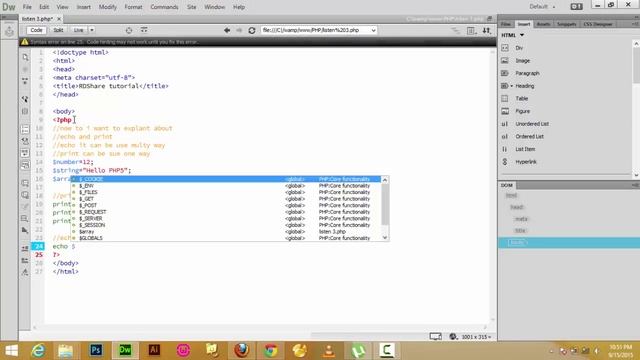Select $_POST in the code hint list
Viewport: 640px width, 360px height.
[x=225, y=205]
